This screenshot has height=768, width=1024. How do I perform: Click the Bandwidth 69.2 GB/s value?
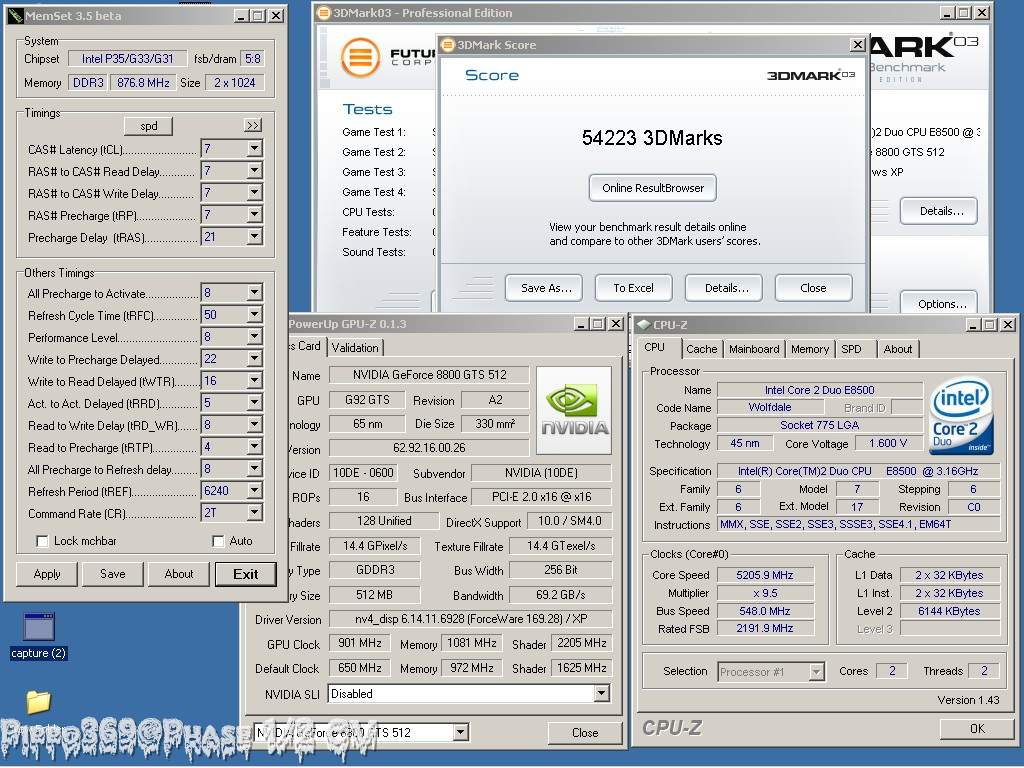pos(560,595)
